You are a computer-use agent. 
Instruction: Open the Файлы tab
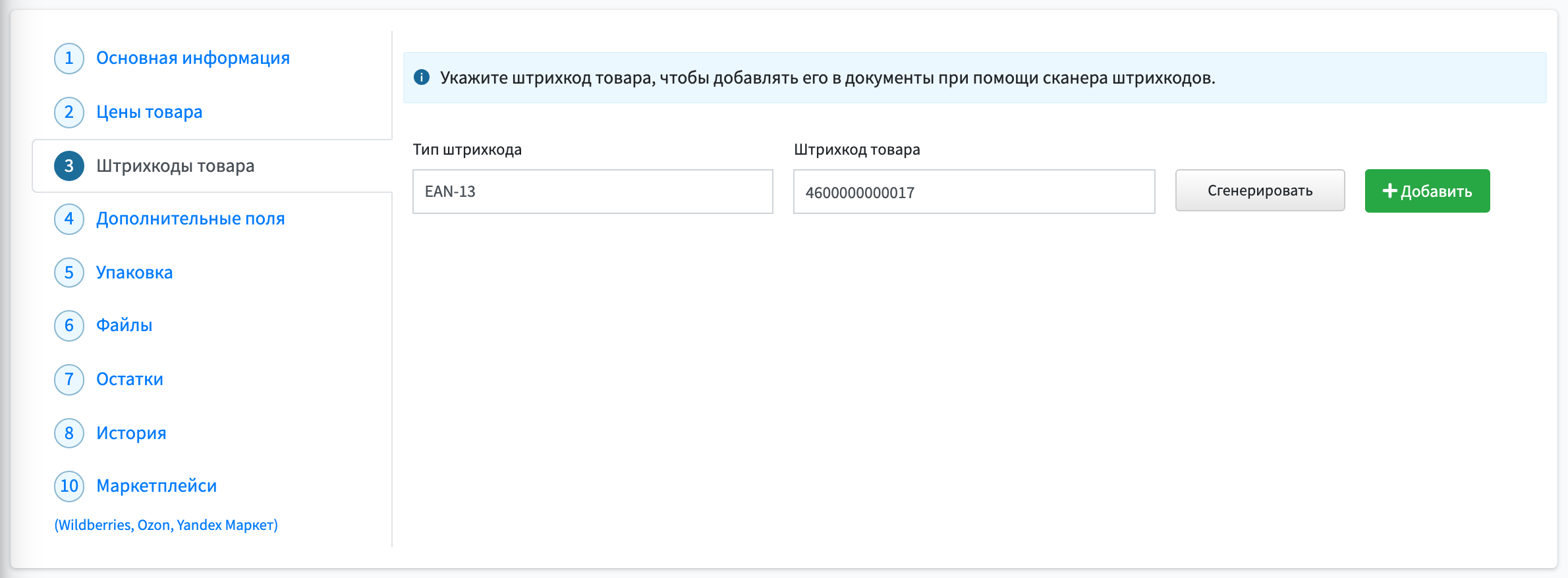[x=125, y=325]
